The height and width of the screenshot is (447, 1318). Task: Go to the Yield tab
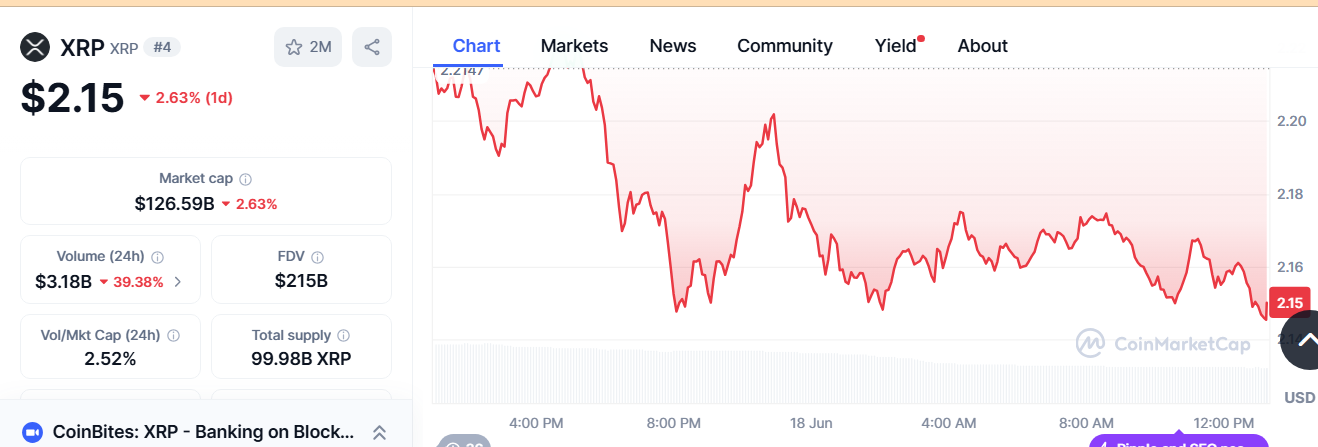point(895,46)
